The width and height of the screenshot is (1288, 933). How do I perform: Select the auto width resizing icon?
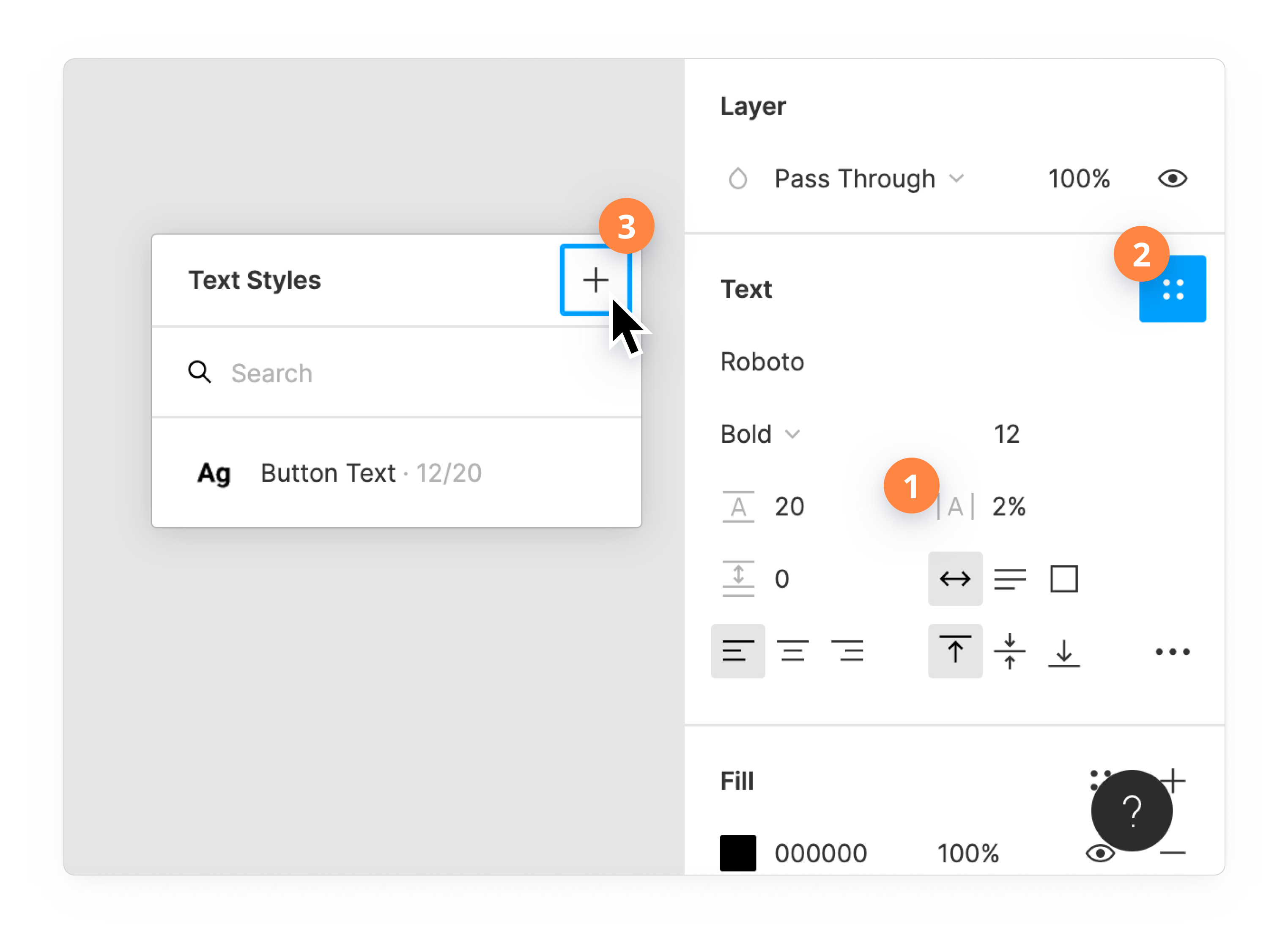click(955, 579)
